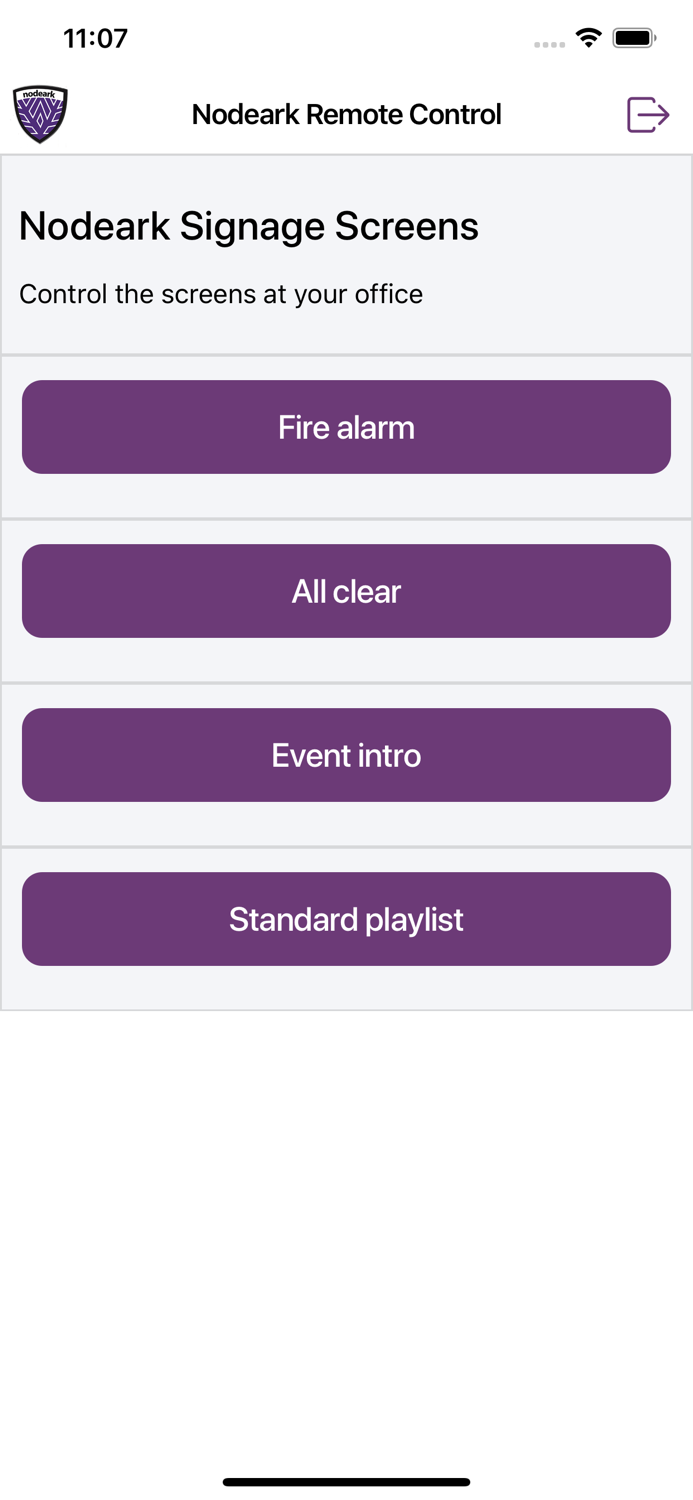This screenshot has height=1500, width=693.
Task: Click the cellular signal dots icon
Action: [550, 42]
